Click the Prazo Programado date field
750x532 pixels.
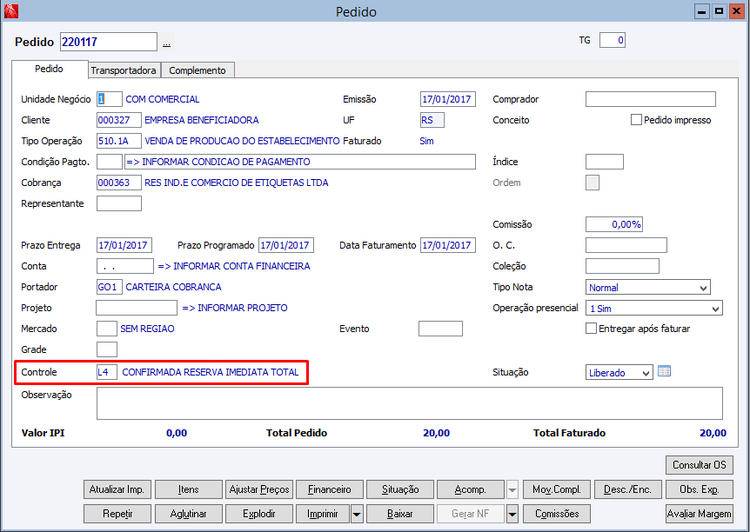pyautogui.click(x=286, y=245)
